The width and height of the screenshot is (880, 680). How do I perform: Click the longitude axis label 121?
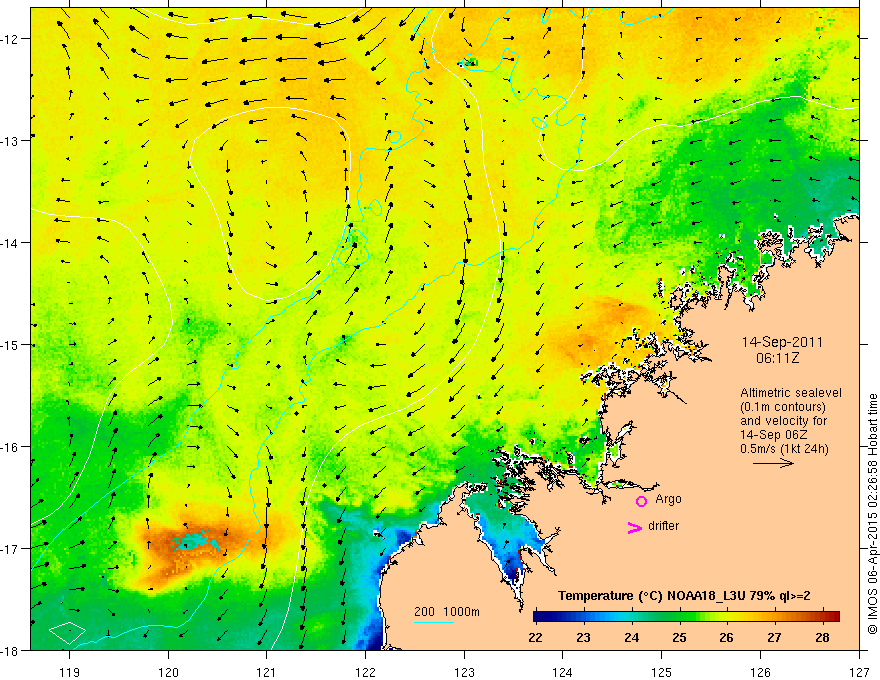point(266,672)
